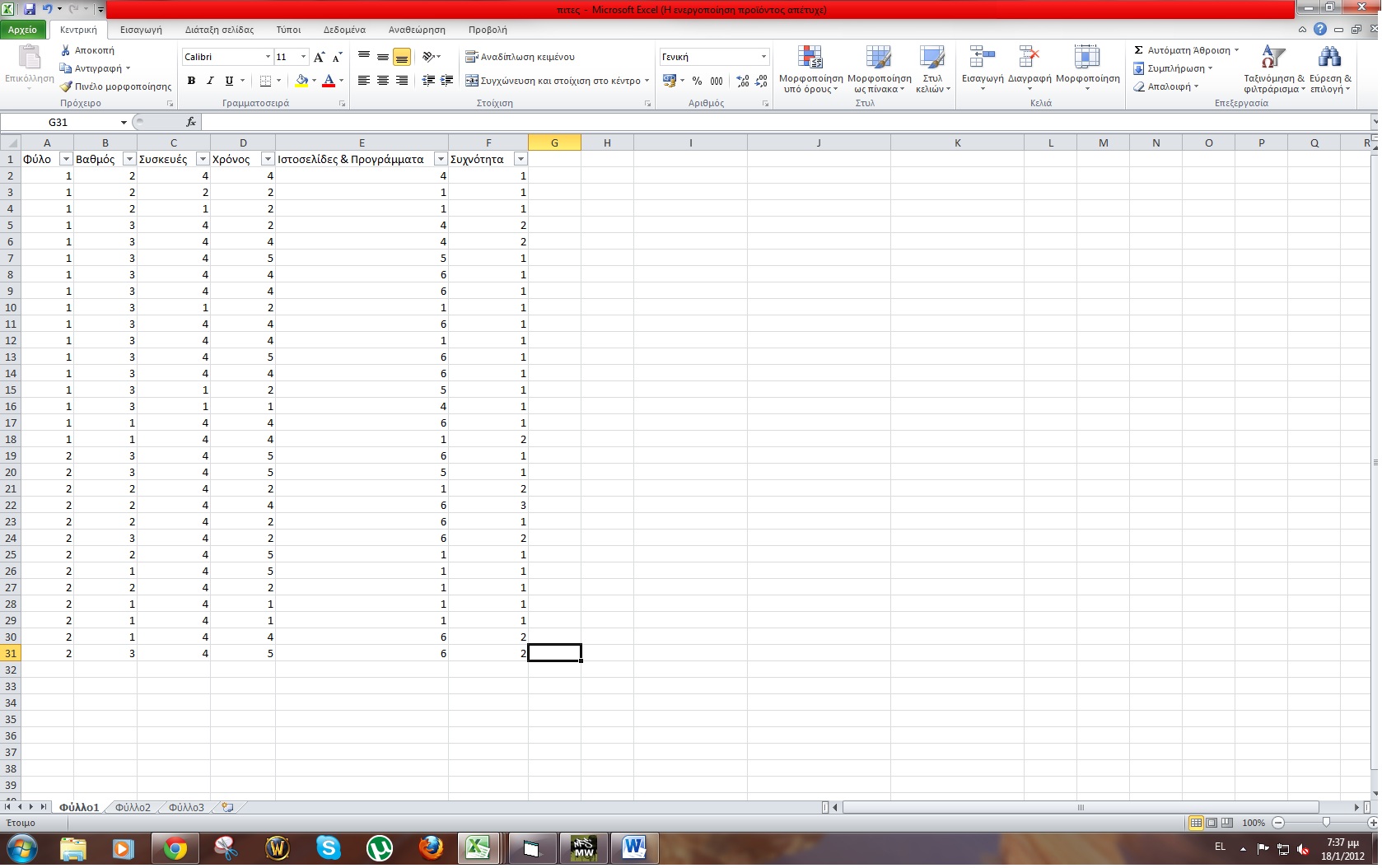The image size is (1382, 868).
Task: Open the Αρχείο (File) tab
Action: click(23, 30)
